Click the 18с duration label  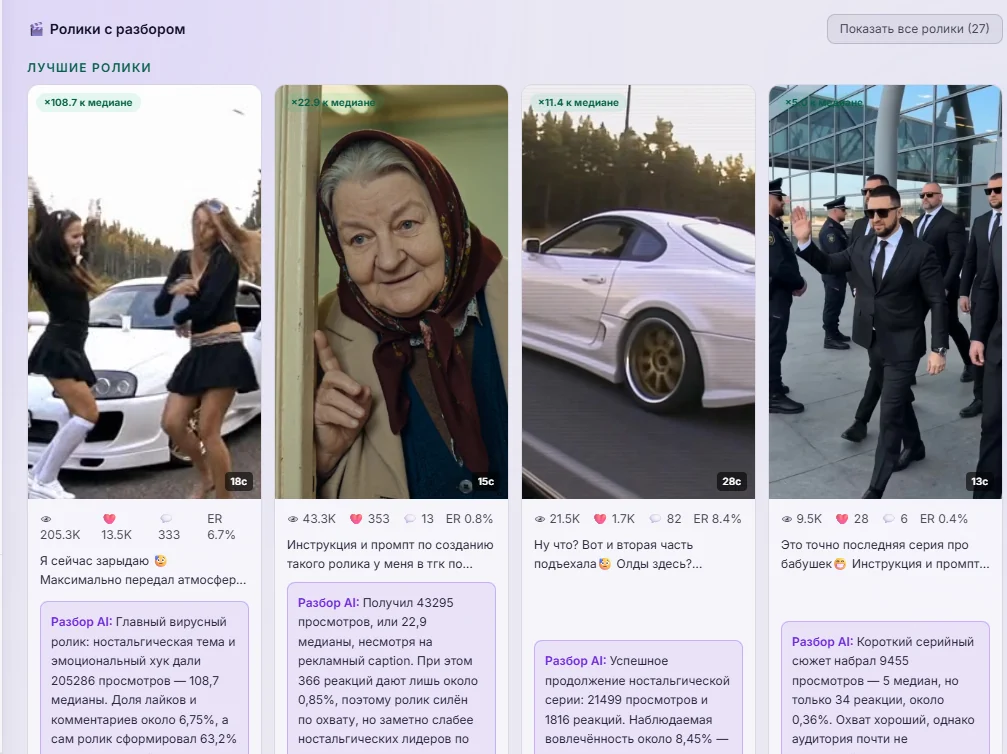click(239, 481)
